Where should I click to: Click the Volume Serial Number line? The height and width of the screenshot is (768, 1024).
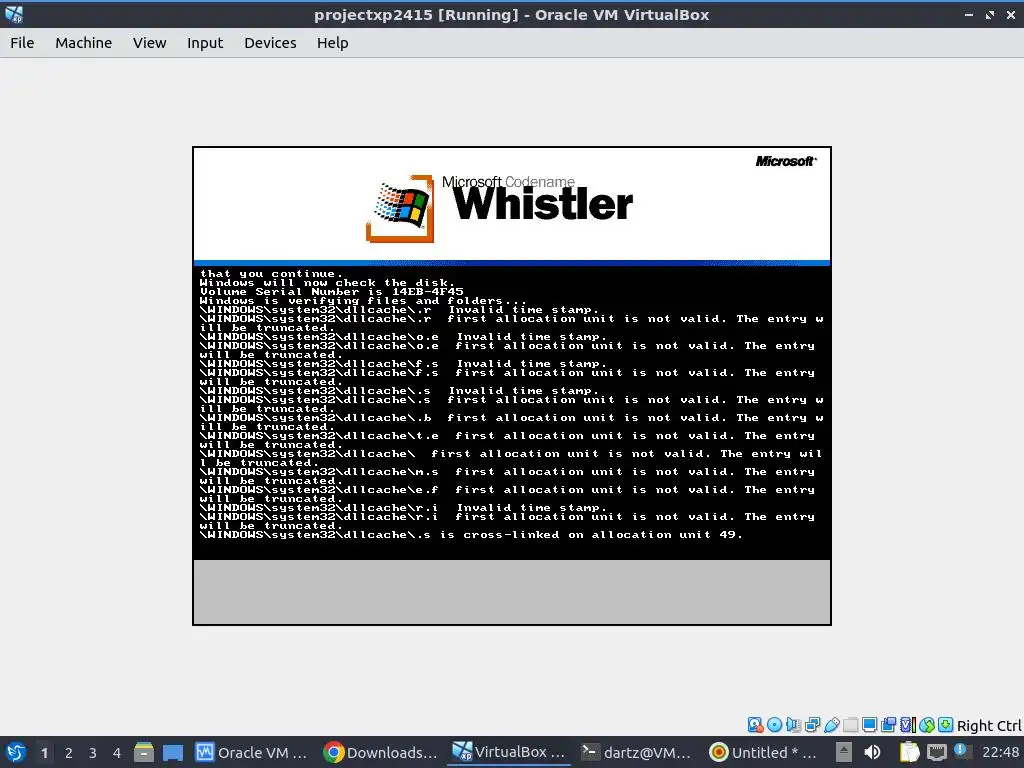(x=332, y=292)
